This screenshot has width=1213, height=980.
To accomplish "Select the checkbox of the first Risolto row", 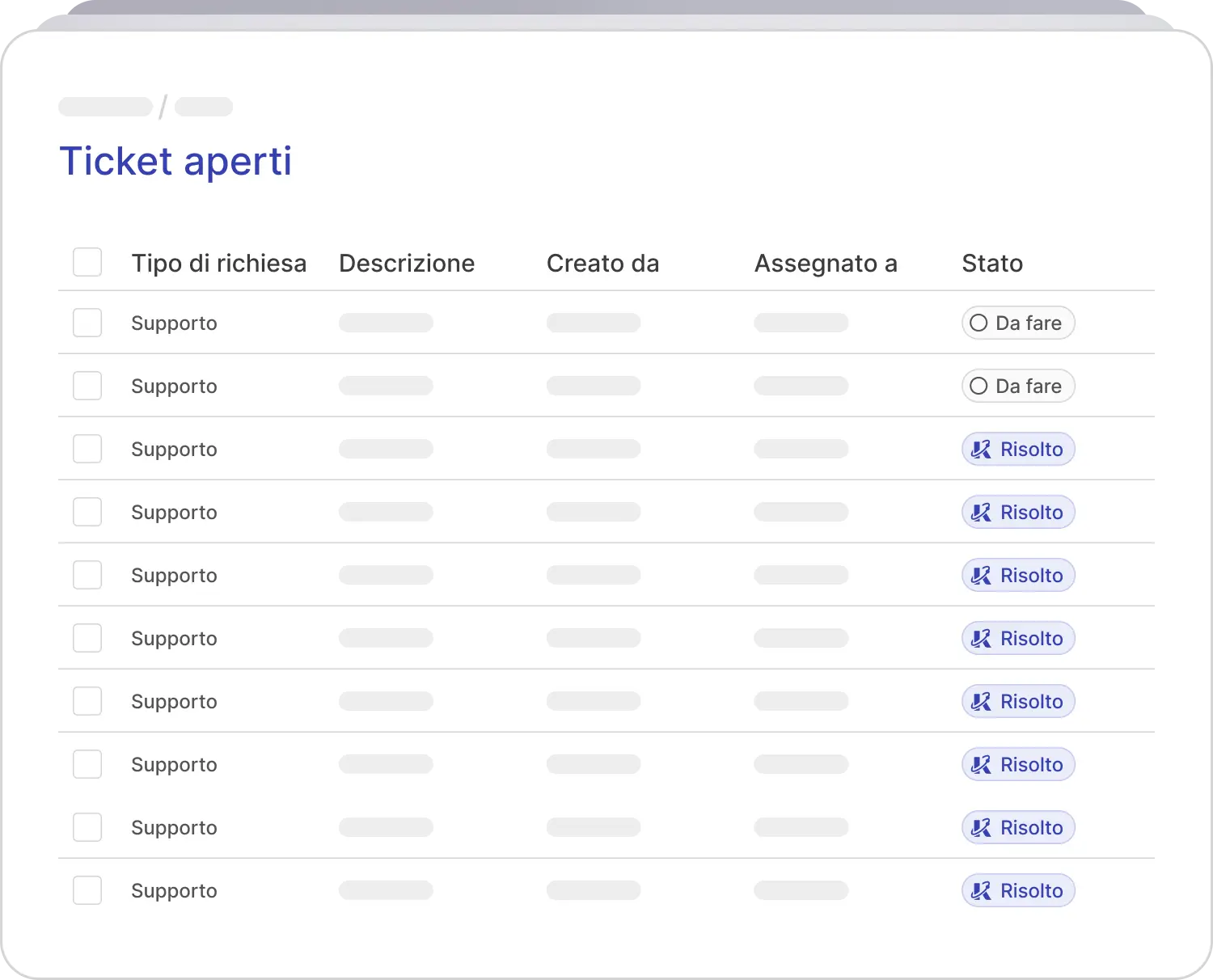I will click(x=87, y=449).
